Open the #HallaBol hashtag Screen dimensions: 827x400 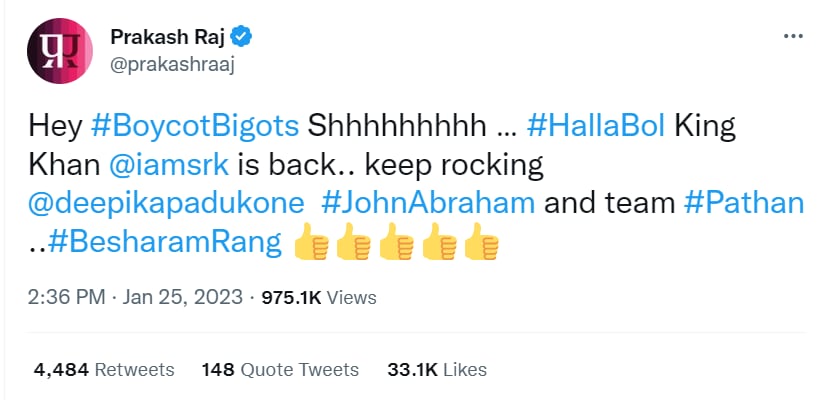pyautogui.click(x=595, y=127)
